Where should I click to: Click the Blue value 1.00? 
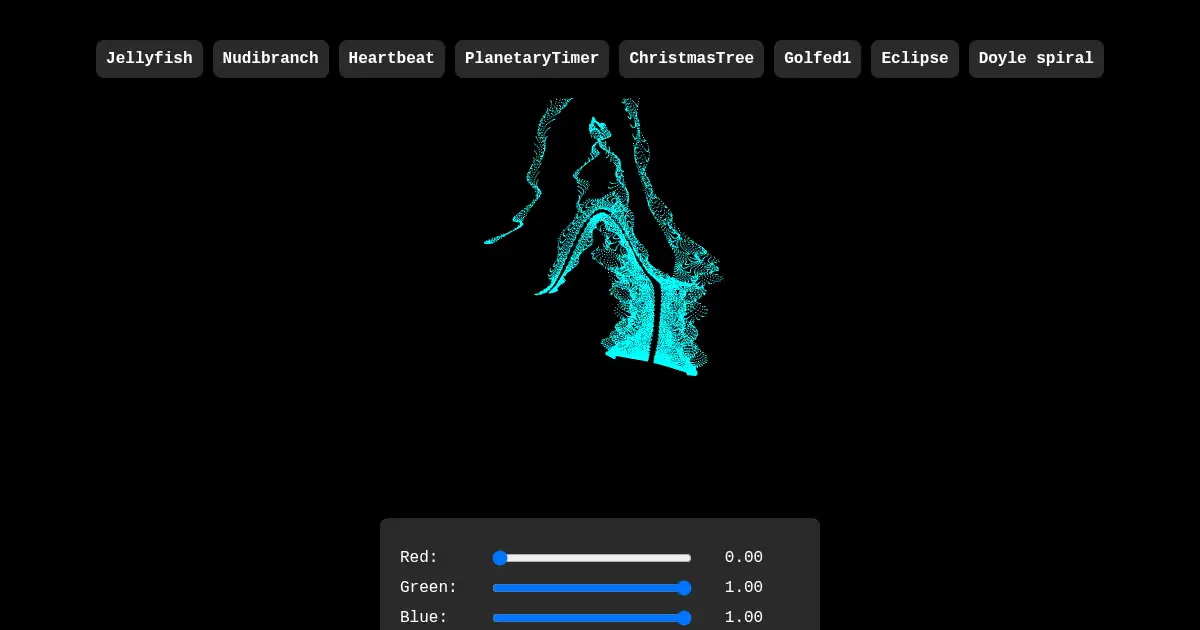click(744, 618)
